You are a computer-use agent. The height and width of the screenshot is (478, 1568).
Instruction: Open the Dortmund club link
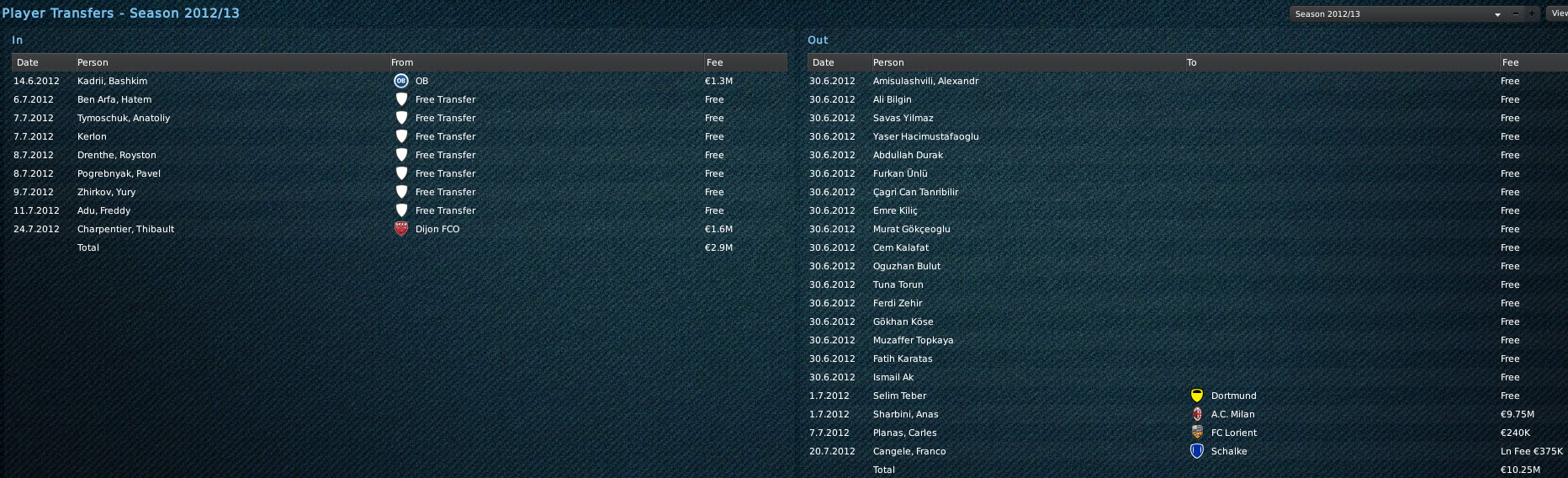(1234, 396)
